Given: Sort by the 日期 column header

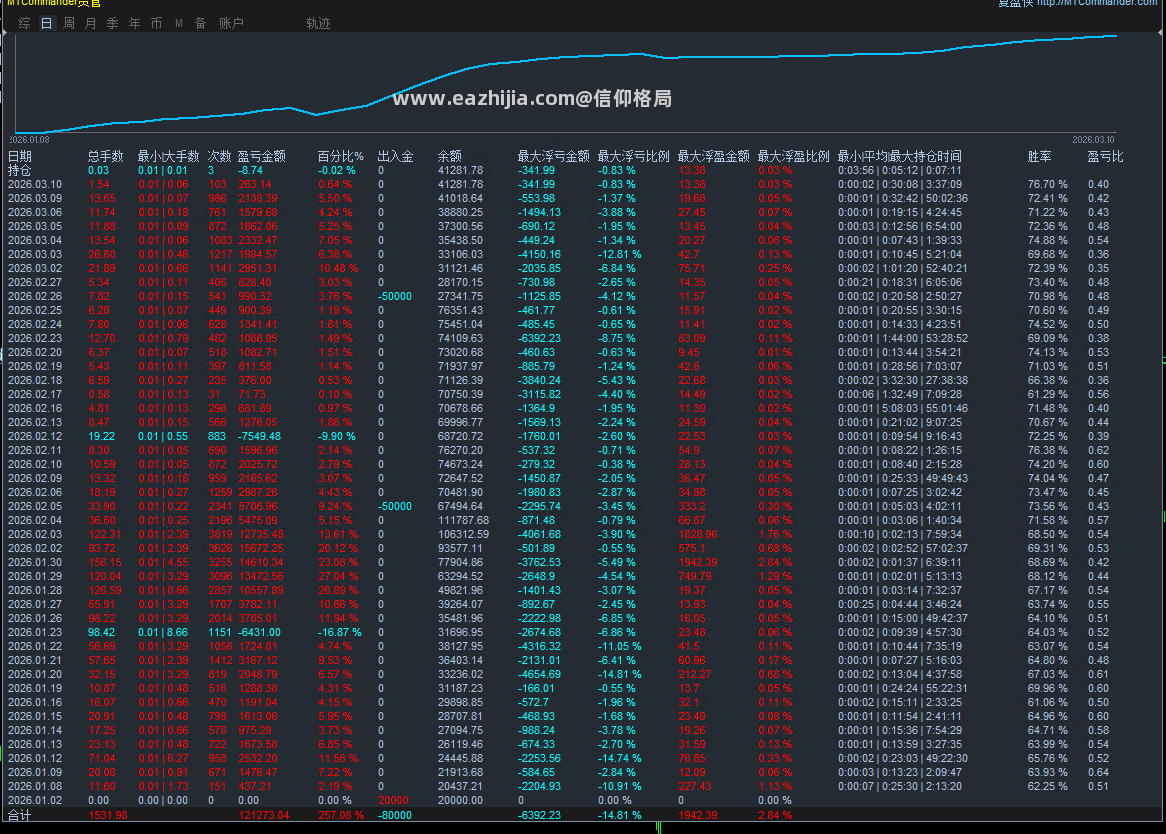Looking at the screenshot, I should (20, 156).
